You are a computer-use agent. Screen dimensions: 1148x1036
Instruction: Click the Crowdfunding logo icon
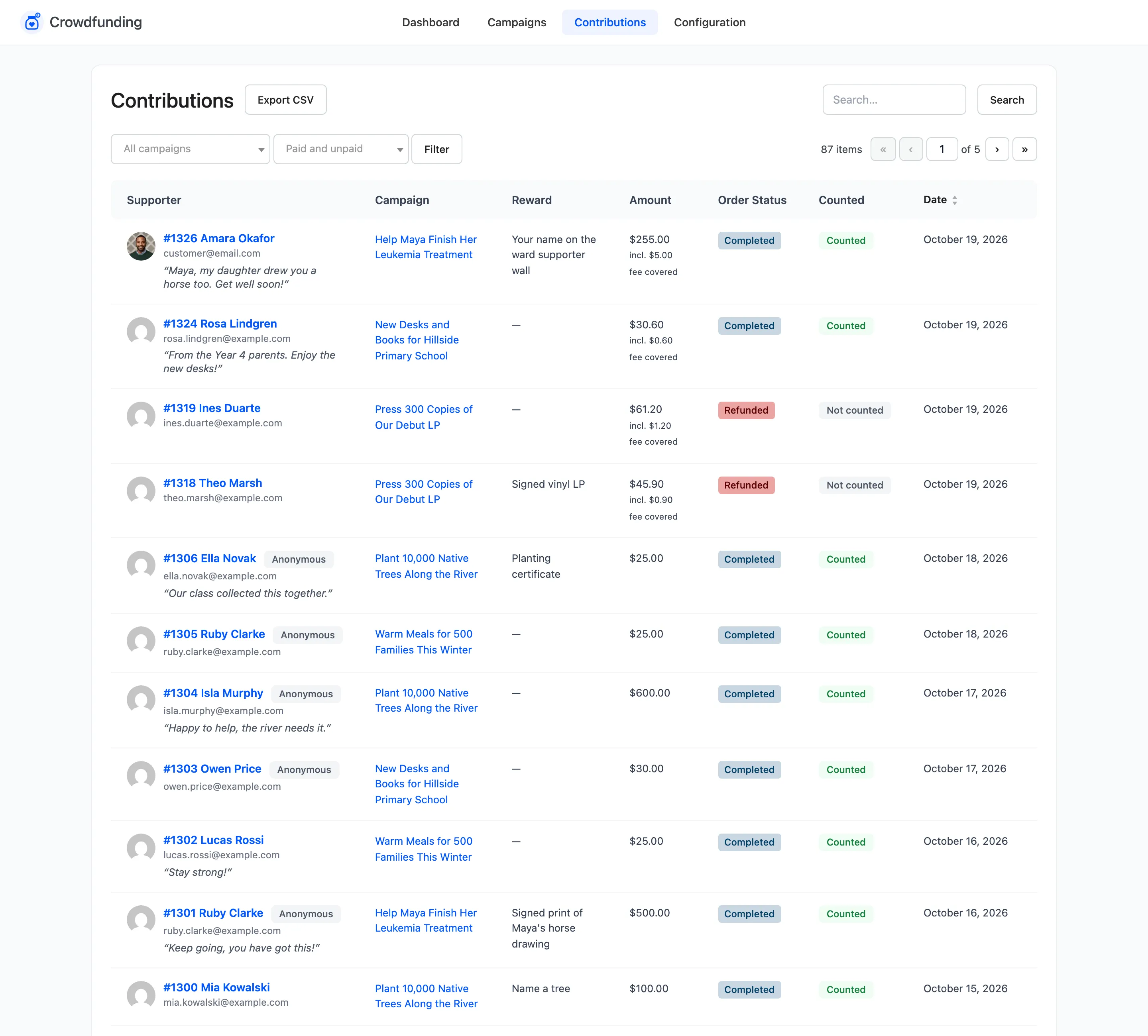pos(32,22)
